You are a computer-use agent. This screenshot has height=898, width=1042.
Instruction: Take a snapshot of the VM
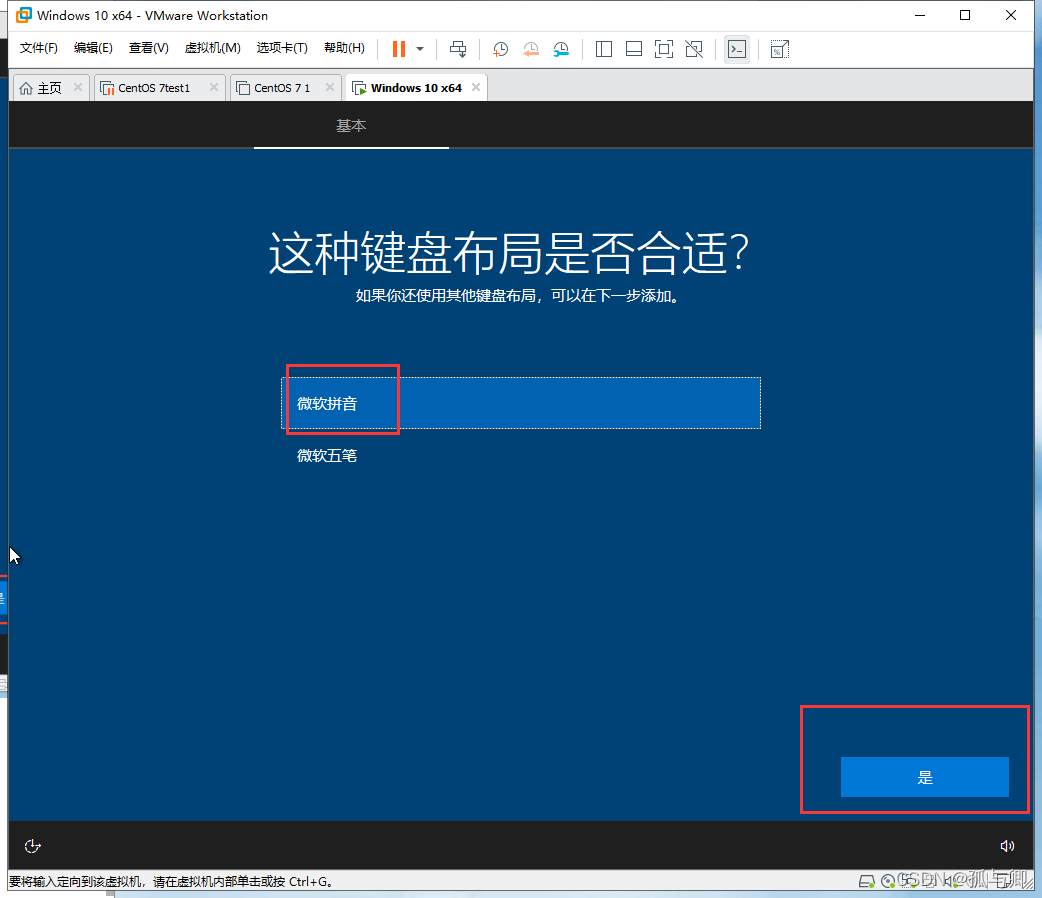[x=500, y=49]
